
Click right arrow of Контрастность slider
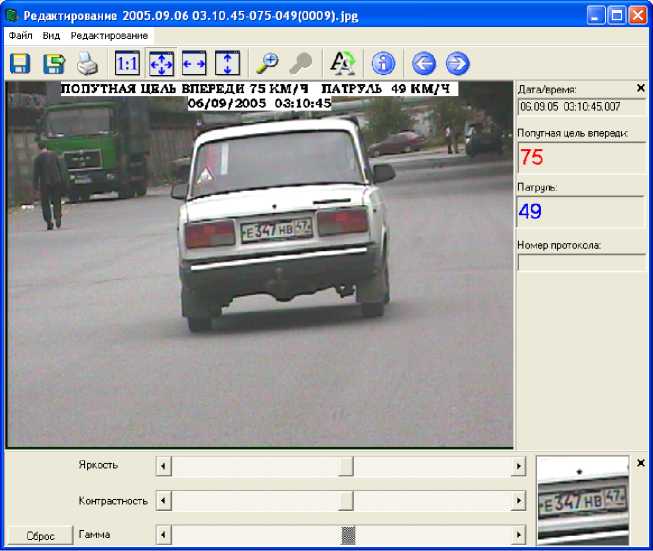pos(518,500)
